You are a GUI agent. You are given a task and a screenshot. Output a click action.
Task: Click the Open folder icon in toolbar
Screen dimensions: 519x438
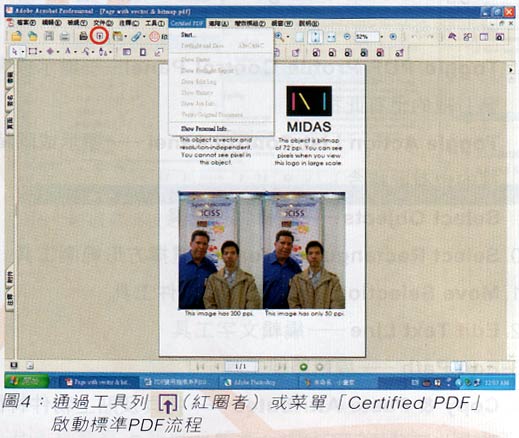tap(16, 36)
